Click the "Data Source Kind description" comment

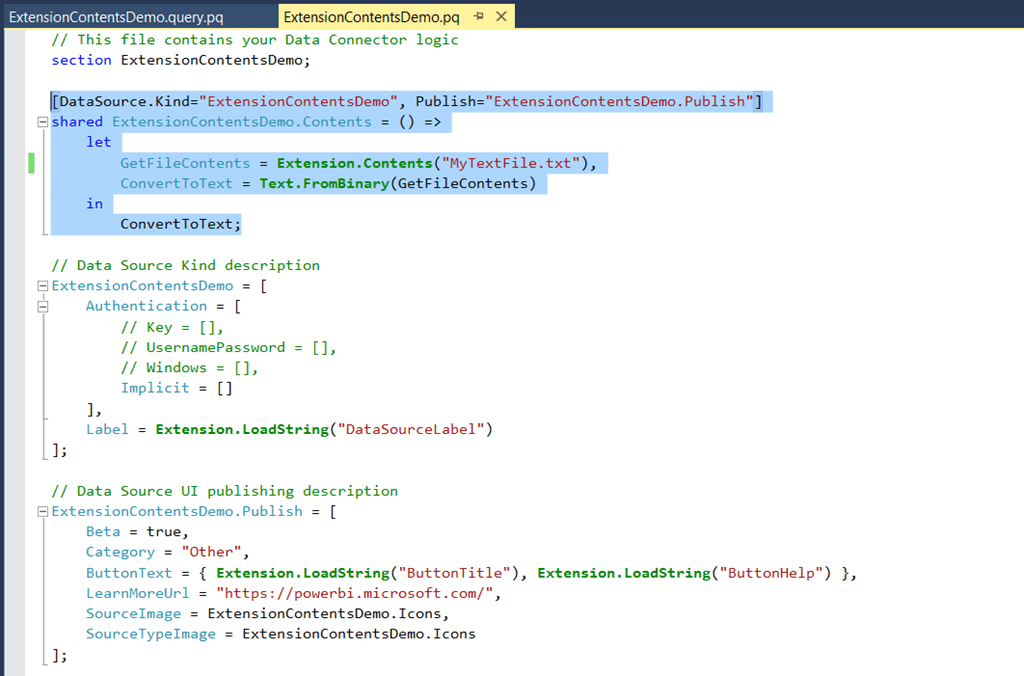(185, 265)
